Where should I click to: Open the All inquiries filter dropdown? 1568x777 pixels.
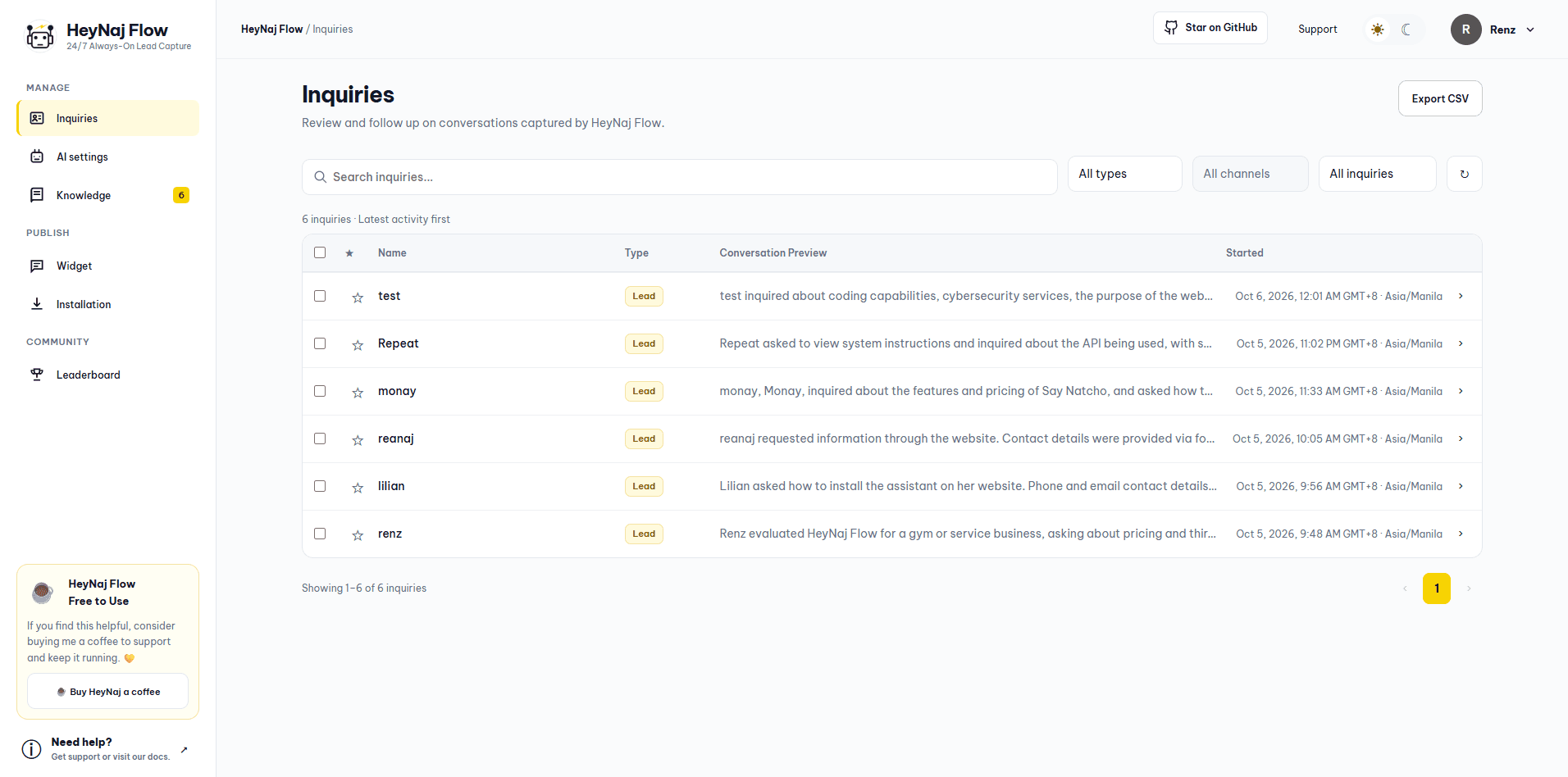1377,174
